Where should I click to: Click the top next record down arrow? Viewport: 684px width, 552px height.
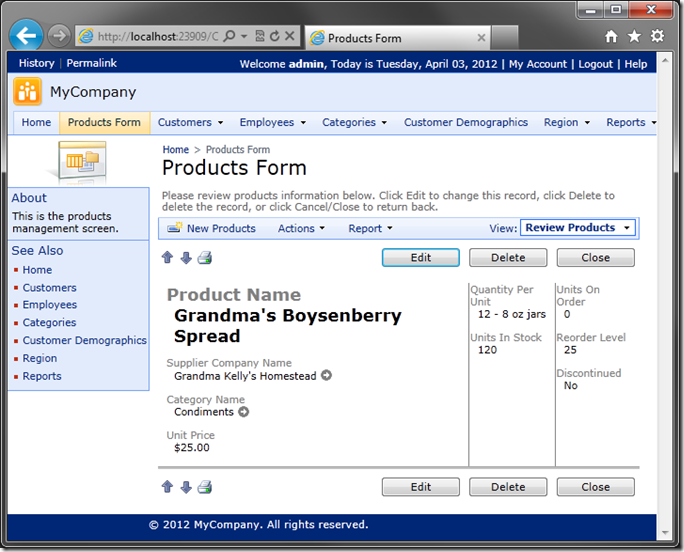186,257
